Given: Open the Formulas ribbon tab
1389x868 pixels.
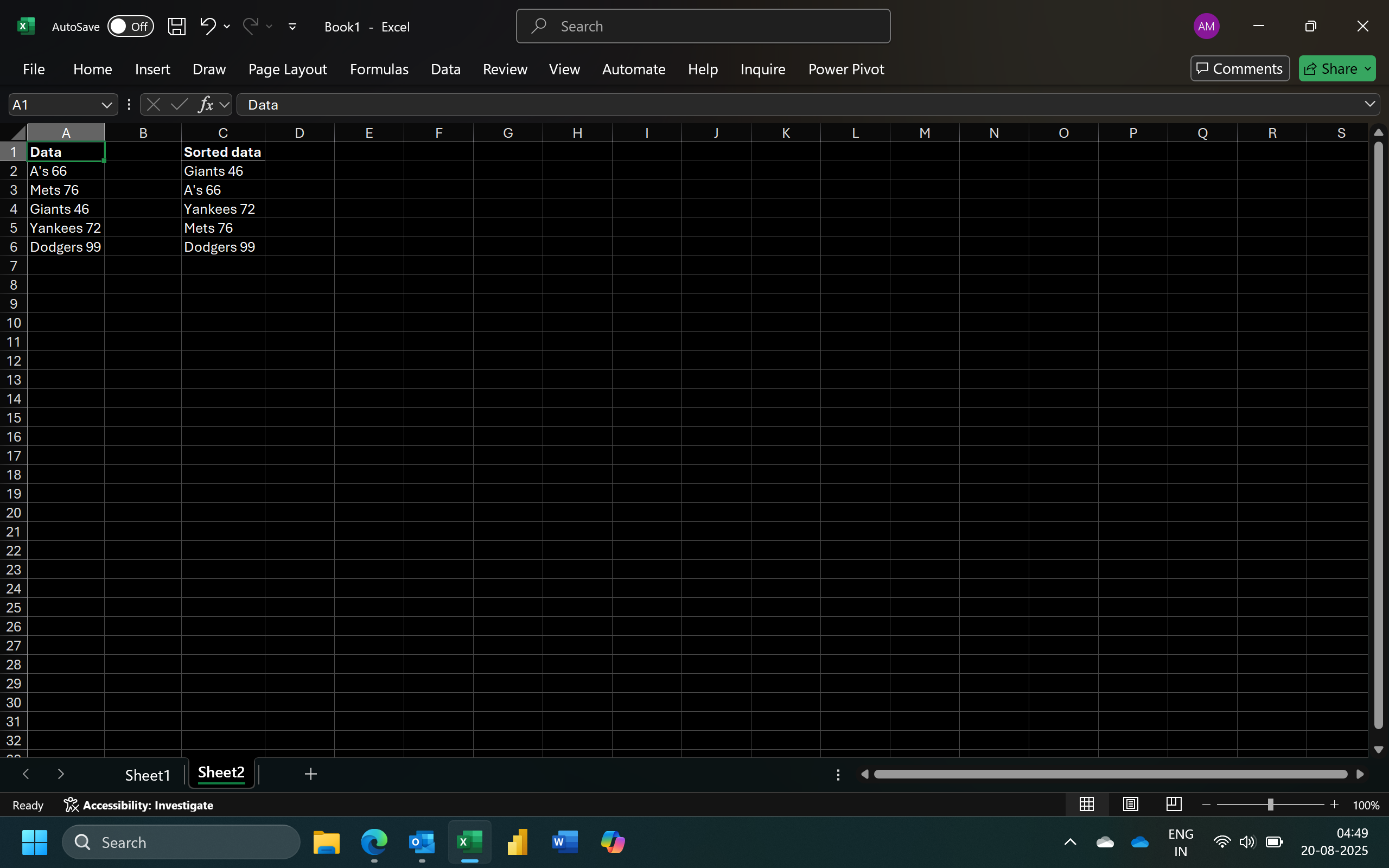Looking at the screenshot, I should click(x=379, y=69).
